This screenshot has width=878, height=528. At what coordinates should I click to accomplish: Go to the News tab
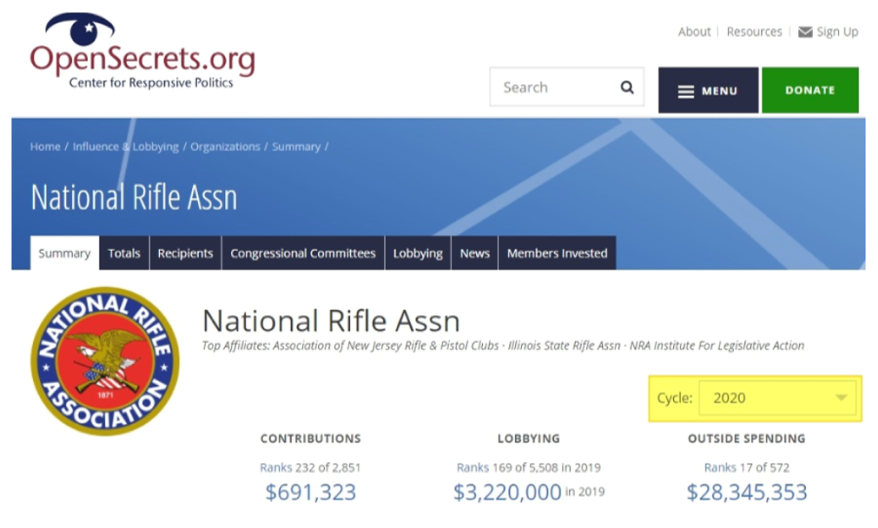tap(475, 253)
